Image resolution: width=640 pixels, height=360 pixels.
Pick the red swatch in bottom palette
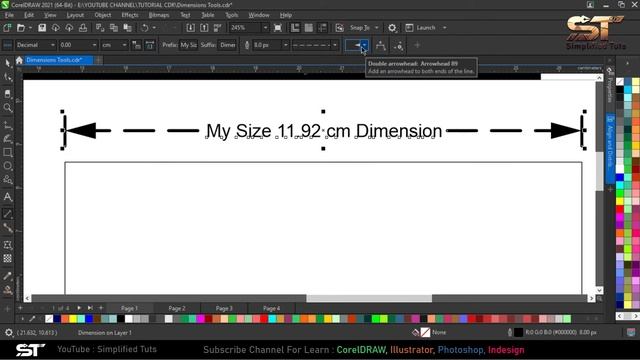coord(264,319)
